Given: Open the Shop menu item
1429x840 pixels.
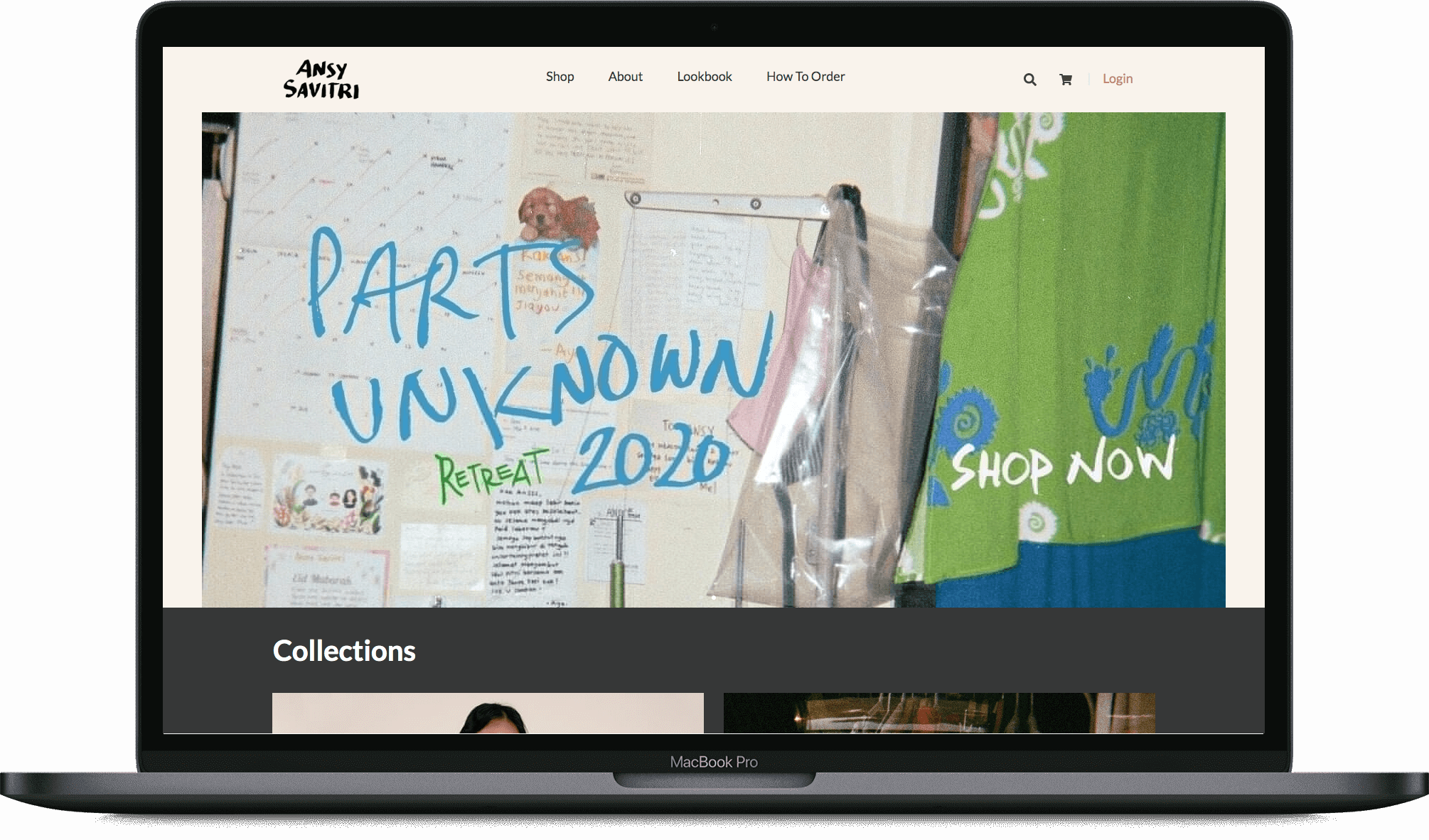Looking at the screenshot, I should [x=560, y=77].
